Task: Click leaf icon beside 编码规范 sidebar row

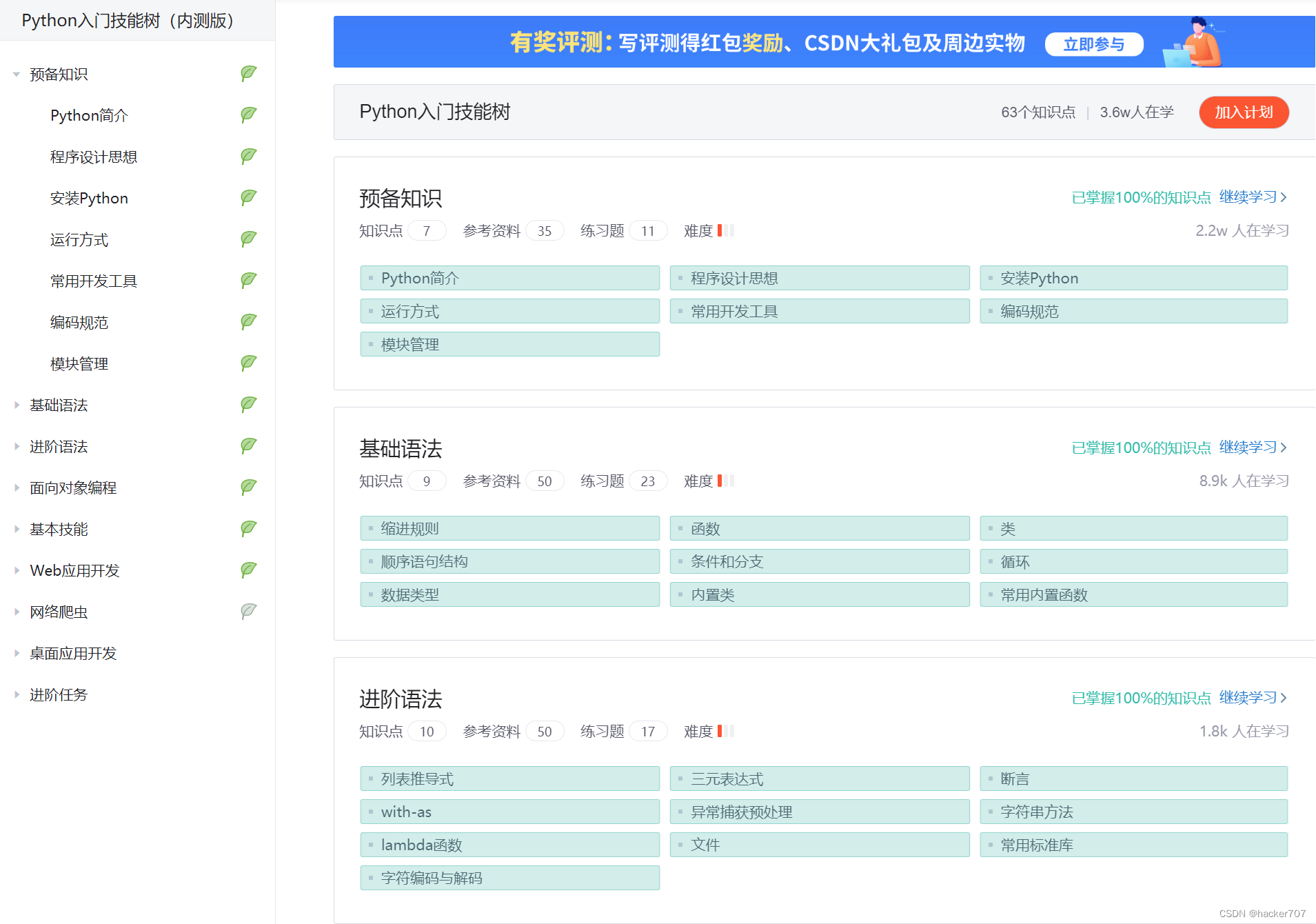Action: click(249, 321)
